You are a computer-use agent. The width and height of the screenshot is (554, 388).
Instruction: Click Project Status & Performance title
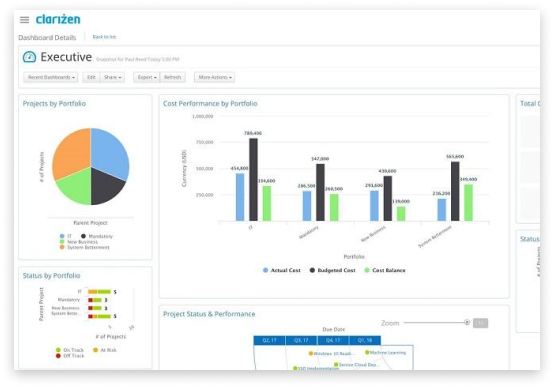(209, 314)
